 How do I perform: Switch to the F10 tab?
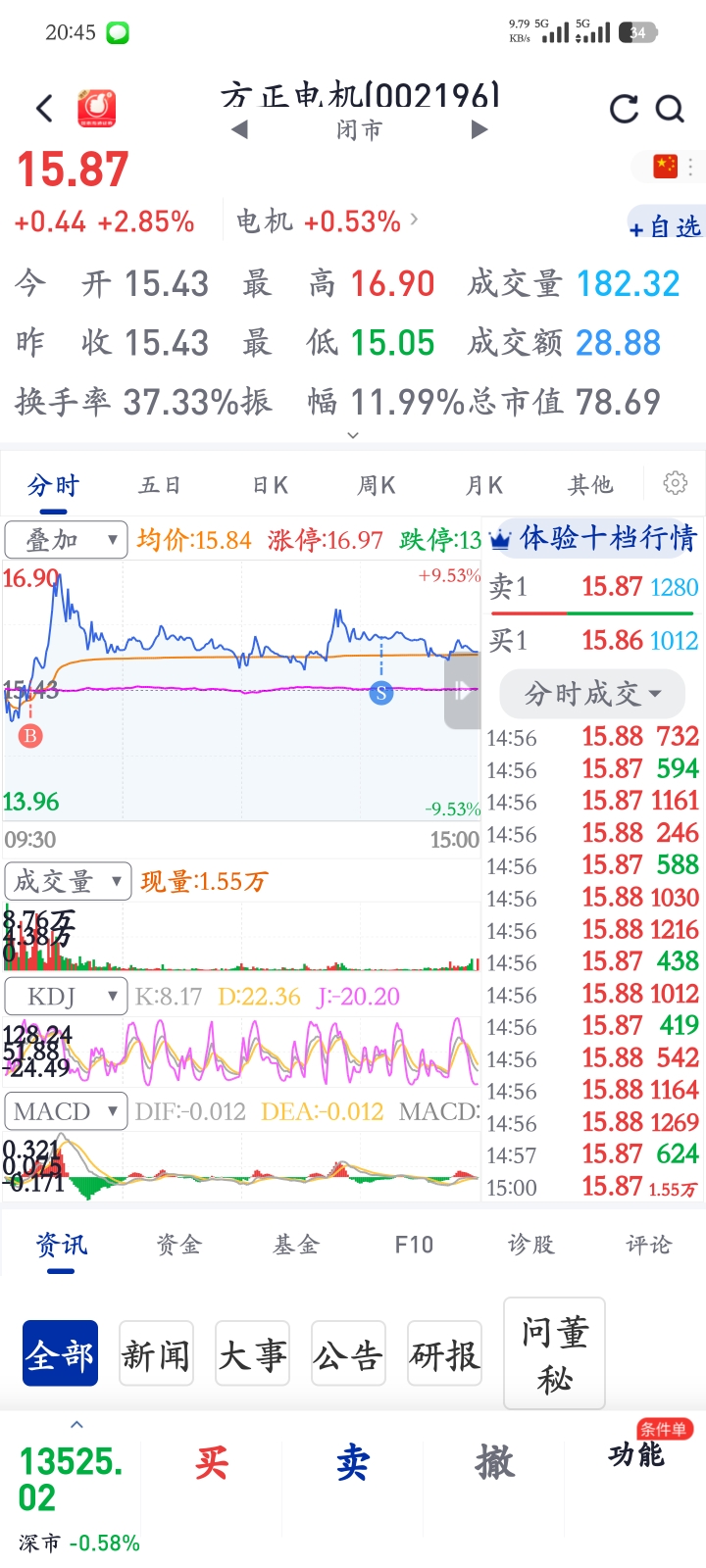pyautogui.click(x=414, y=1245)
